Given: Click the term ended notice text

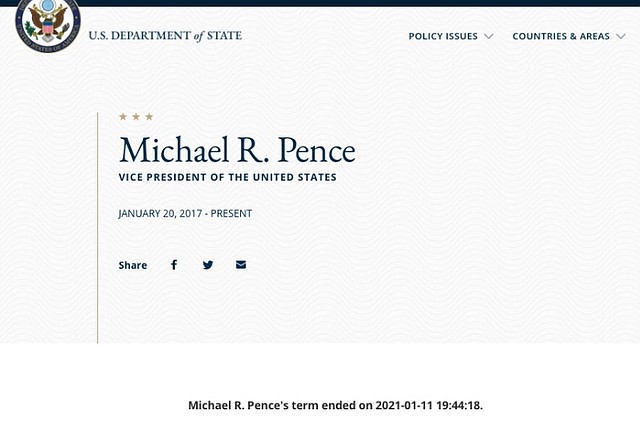Looking at the screenshot, I should (342, 405).
